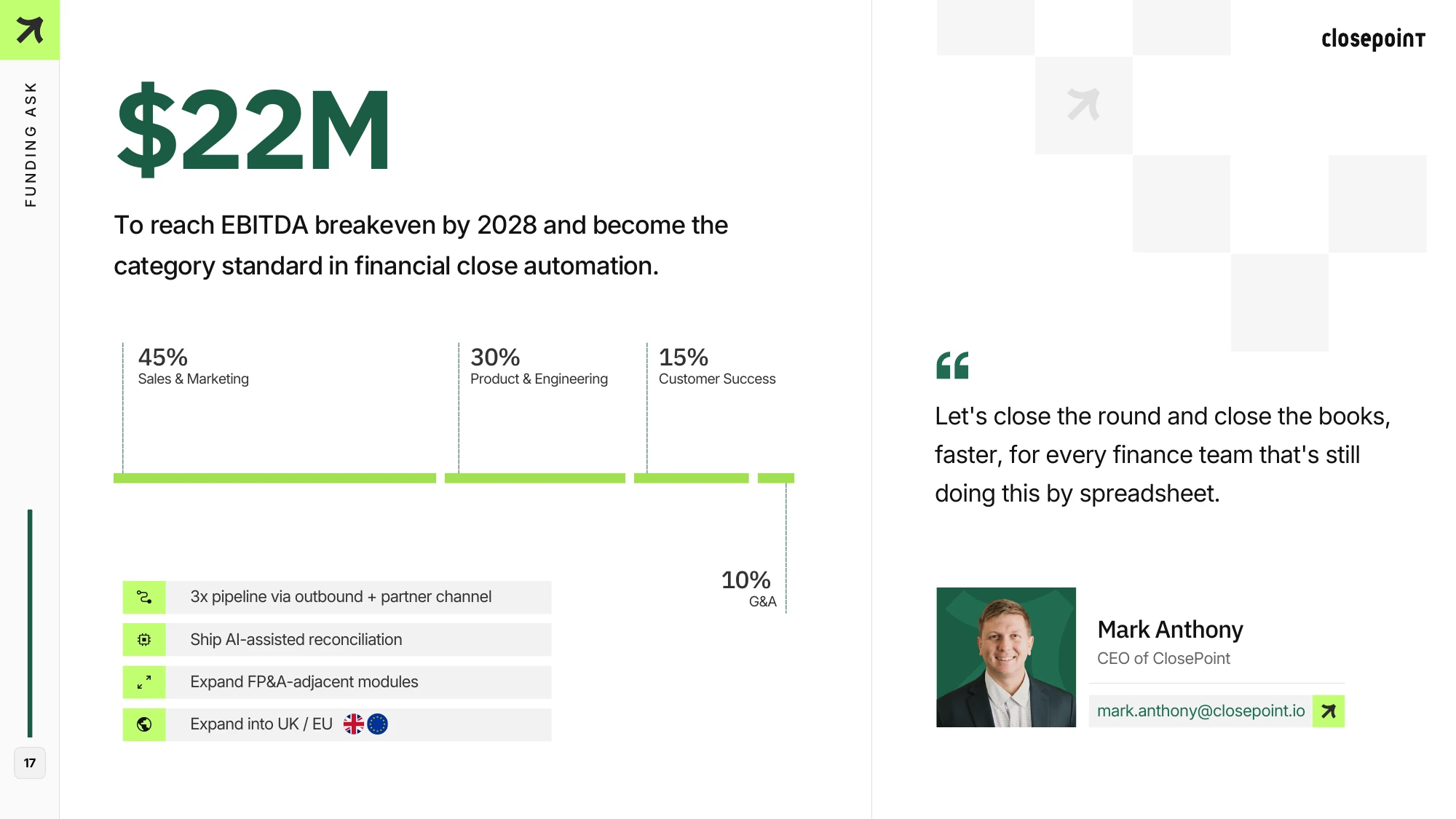Click the arrow logo in the green corner
This screenshot has height=819, width=1456.
pos(30,30)
